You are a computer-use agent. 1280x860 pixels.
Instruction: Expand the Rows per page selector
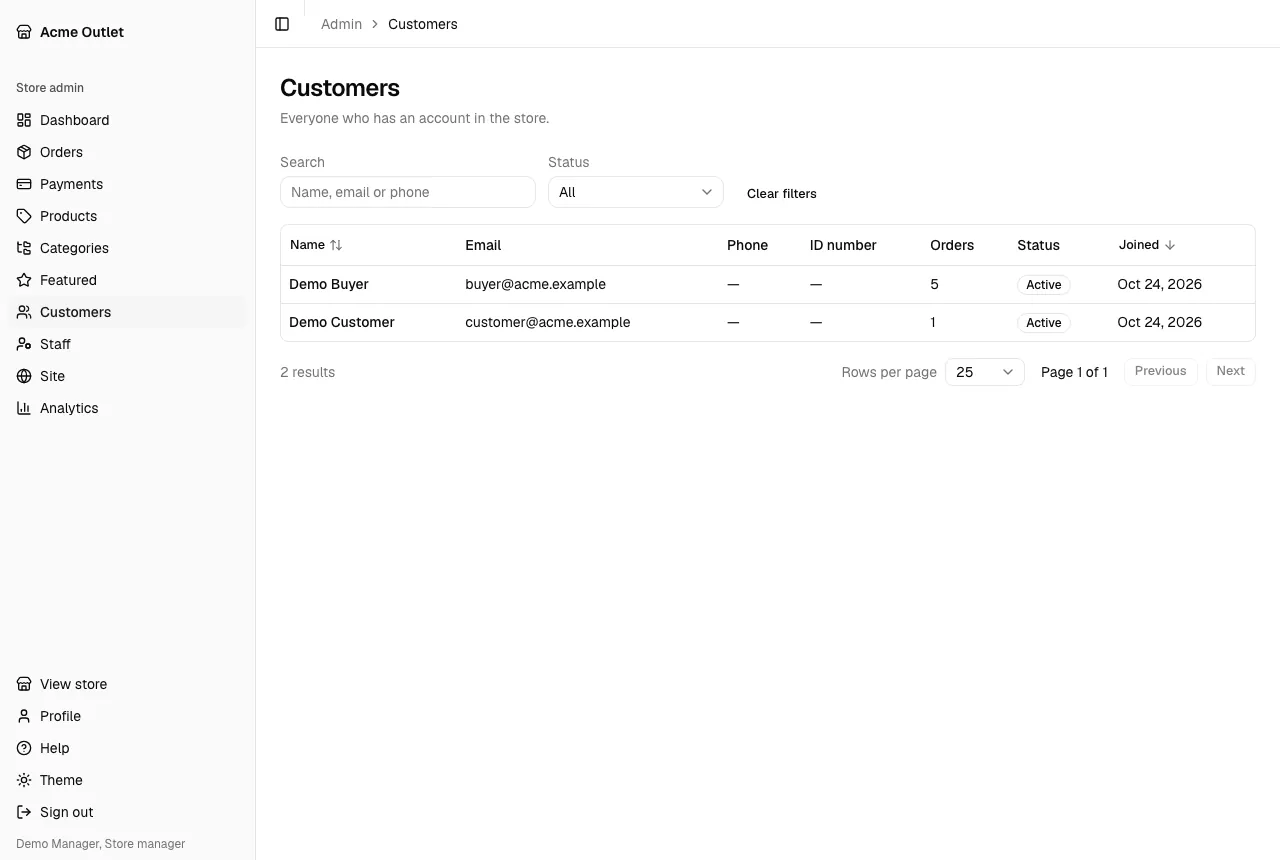click(985, 372)
